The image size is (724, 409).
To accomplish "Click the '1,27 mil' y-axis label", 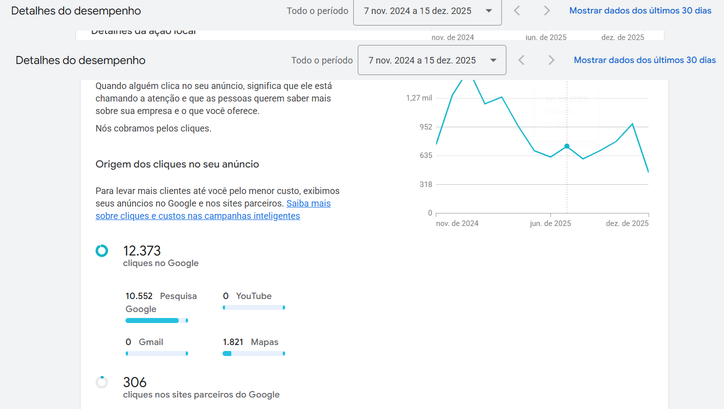I will [419, 98].
